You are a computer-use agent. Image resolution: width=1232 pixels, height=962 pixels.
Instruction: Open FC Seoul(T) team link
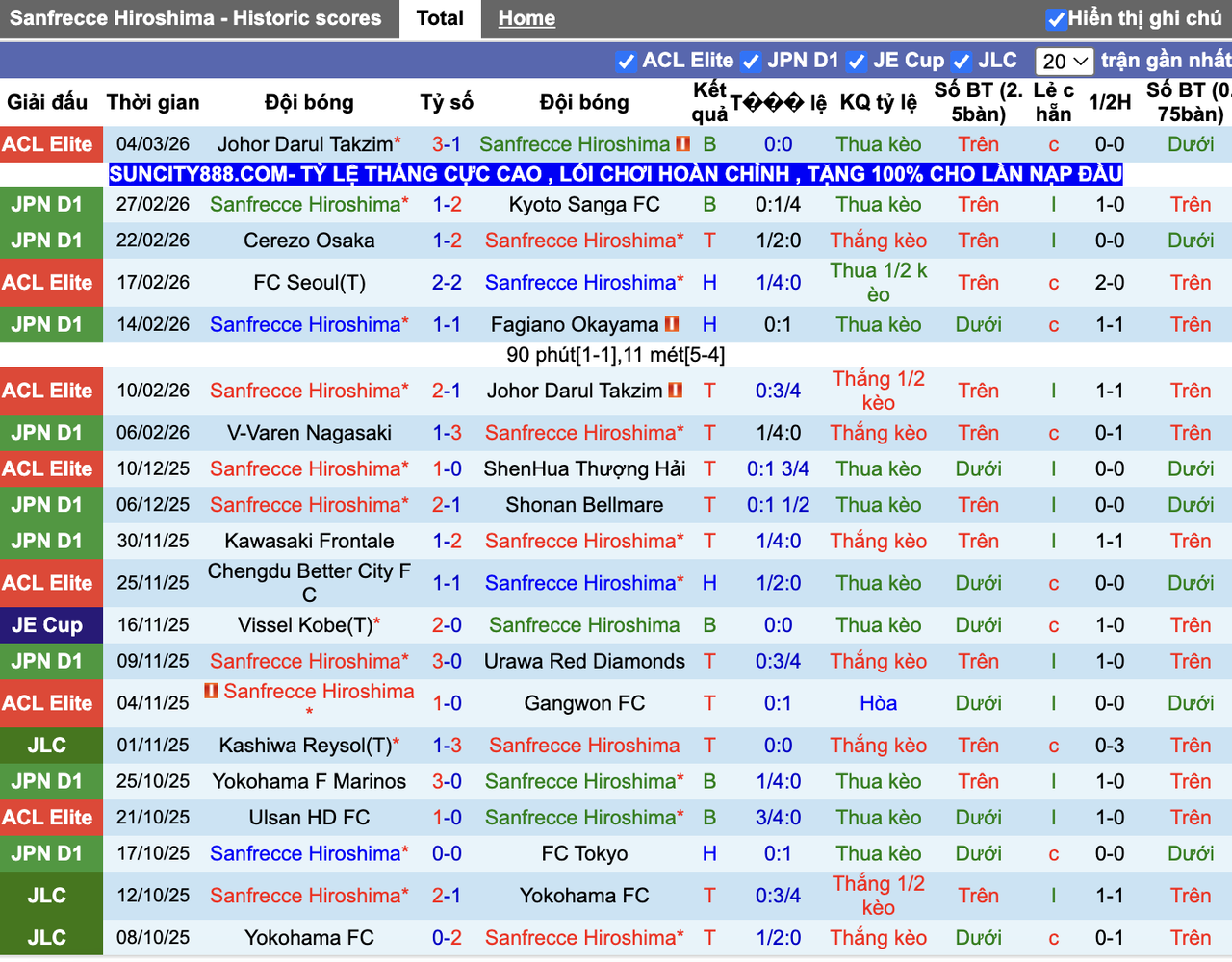click(x=309, y=283)
